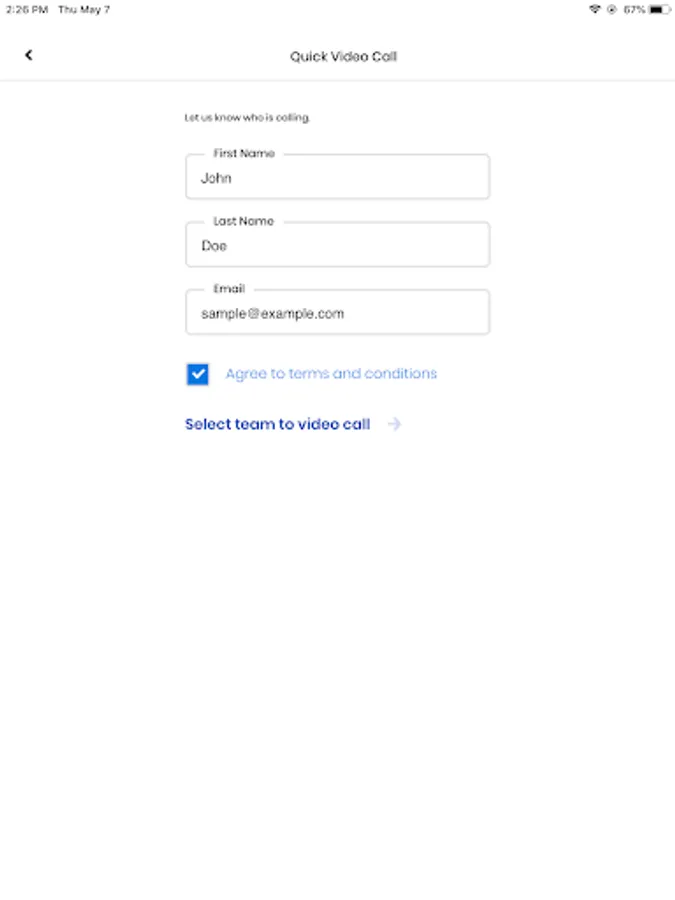Focus the First Name field containing John
The height and width of the screenshot is (900, 675).
coord(338,177)
